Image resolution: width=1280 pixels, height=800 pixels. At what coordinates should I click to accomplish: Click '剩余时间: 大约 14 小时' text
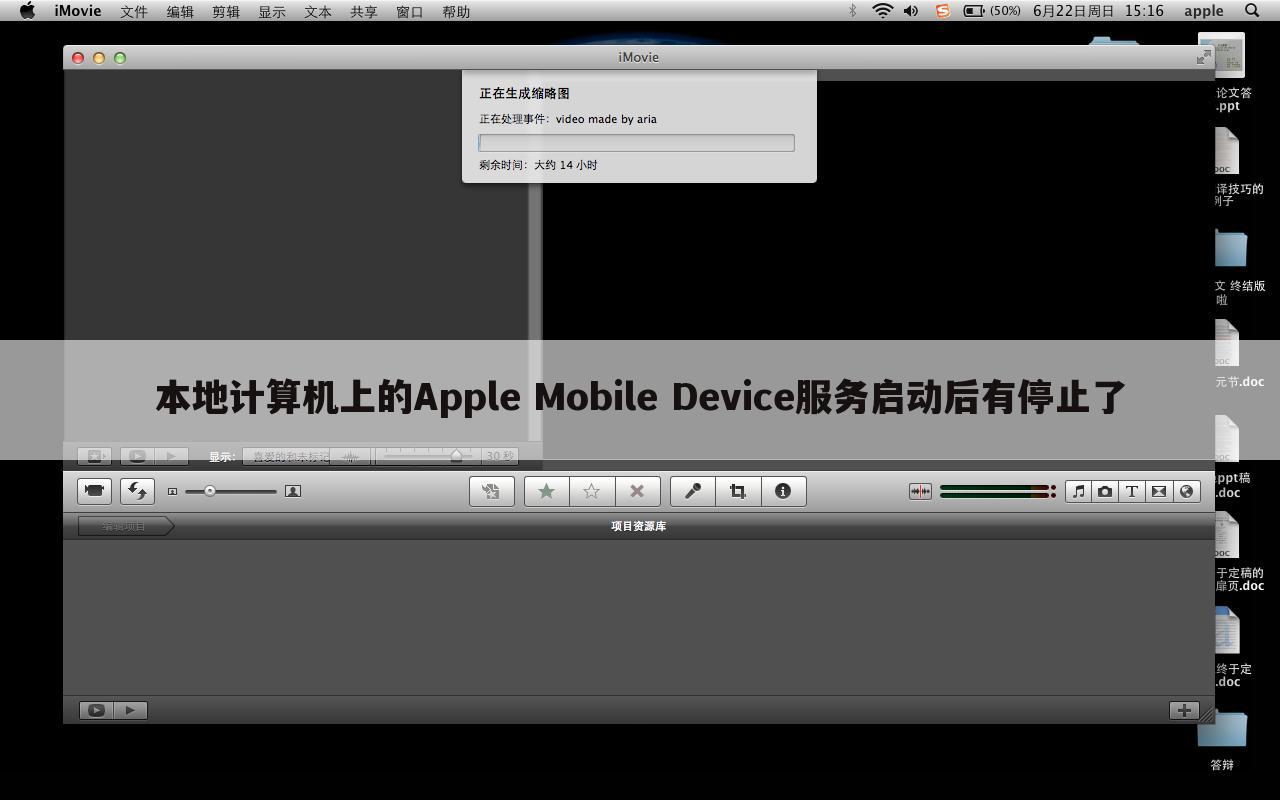point(538,165)
